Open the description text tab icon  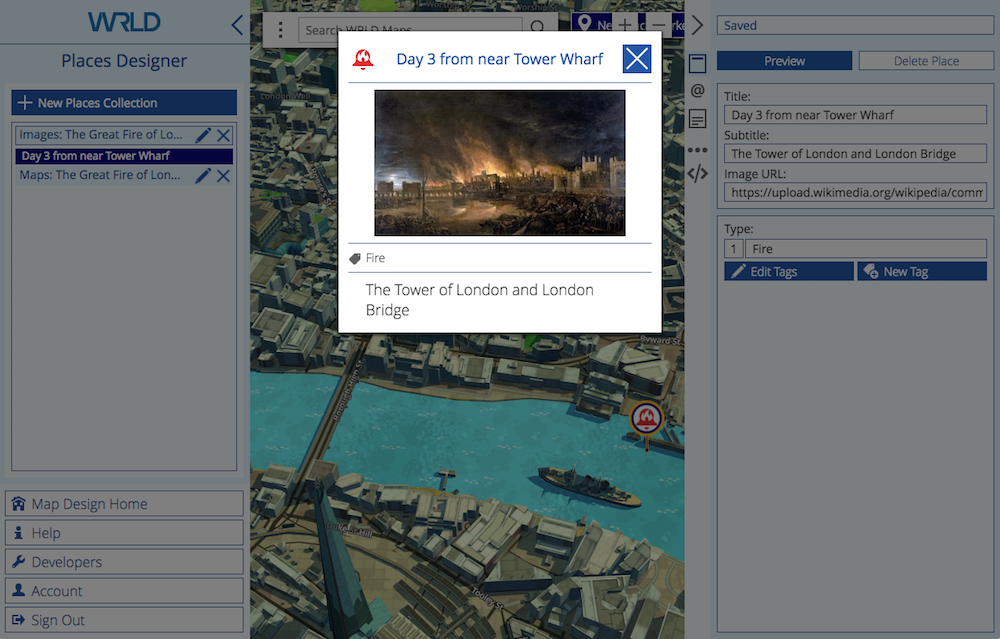click(697, 119)
